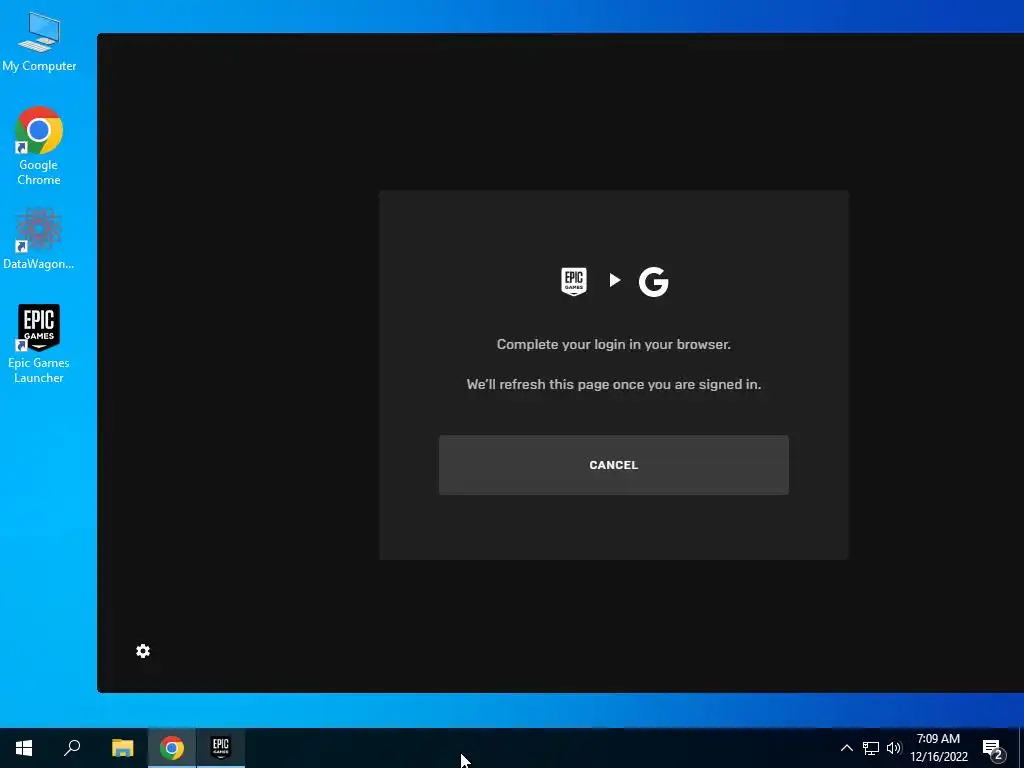Launch Google Chrome desktop shortcut
This screenshot has width=1024, height=768.
[x=39, y=146]
